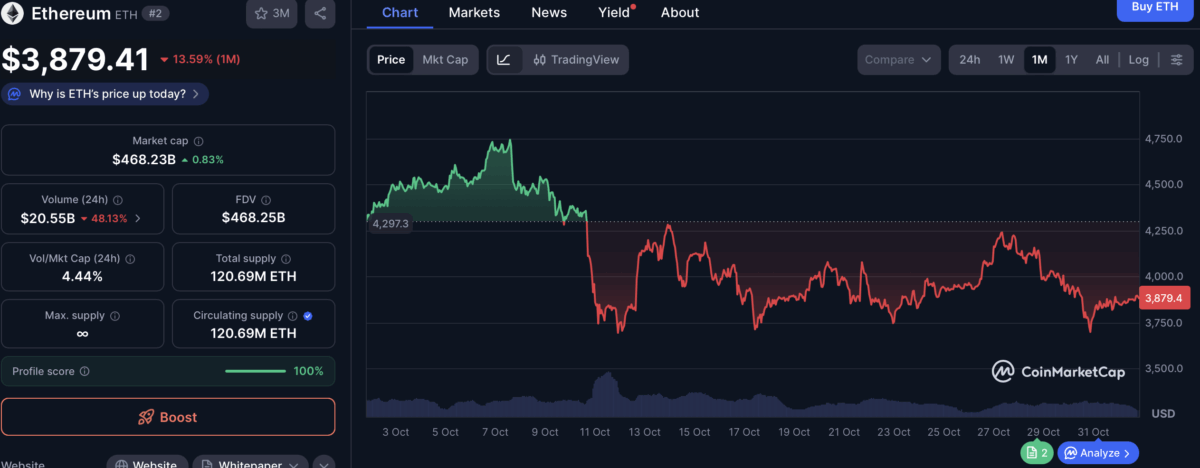This screenshot has width=1200, height=468.
Task: Click the green notes badge with 2
Action: tap(1036, 453)
